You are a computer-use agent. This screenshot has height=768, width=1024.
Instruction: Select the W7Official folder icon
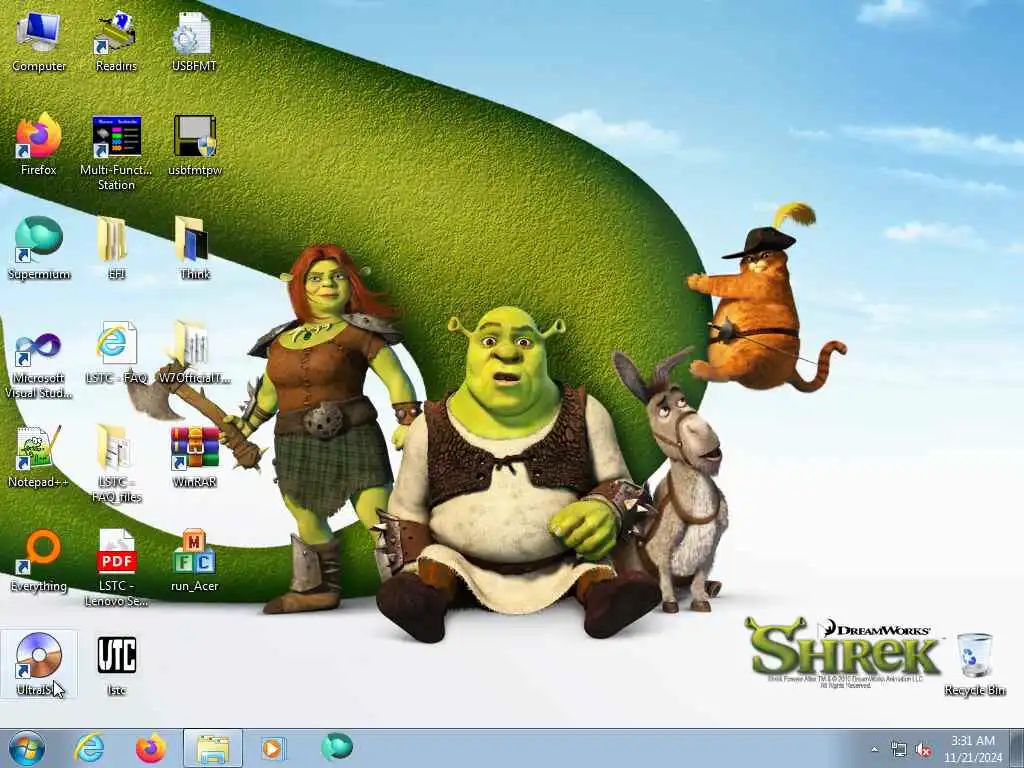tap(195, 353)
